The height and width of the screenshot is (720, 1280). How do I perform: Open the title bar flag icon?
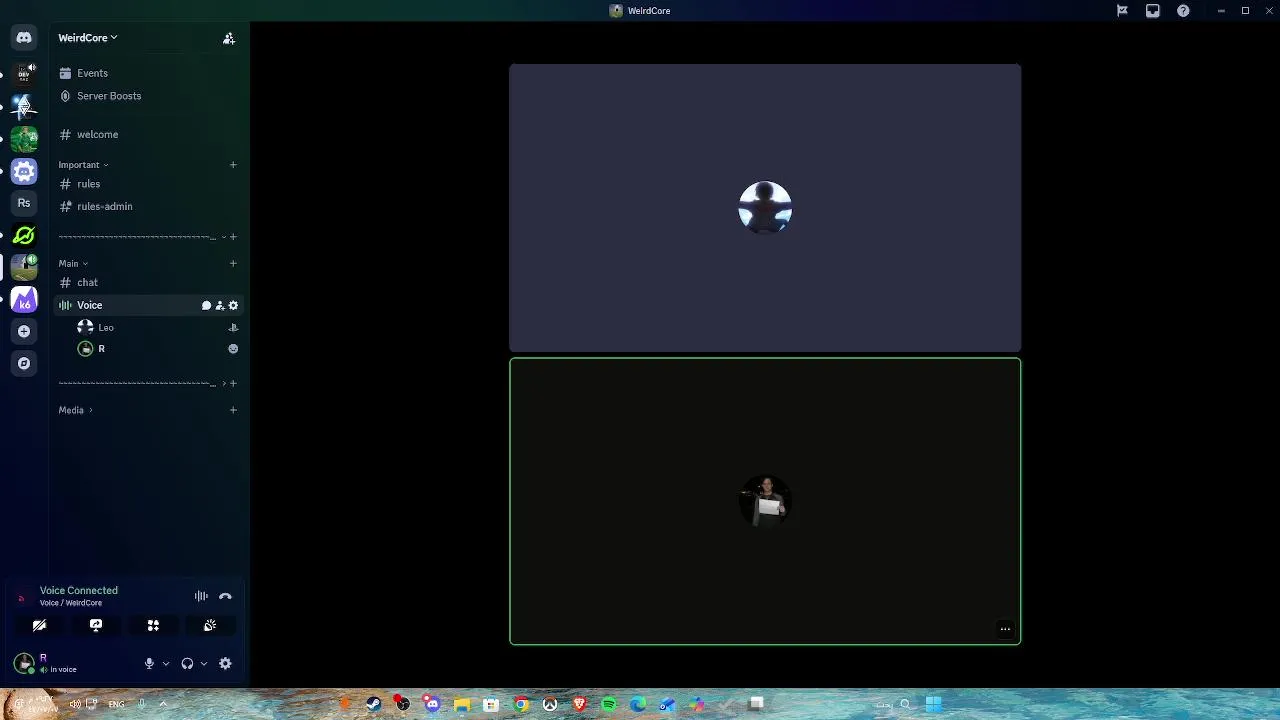pyautogui.click(x=1122, y=11)
